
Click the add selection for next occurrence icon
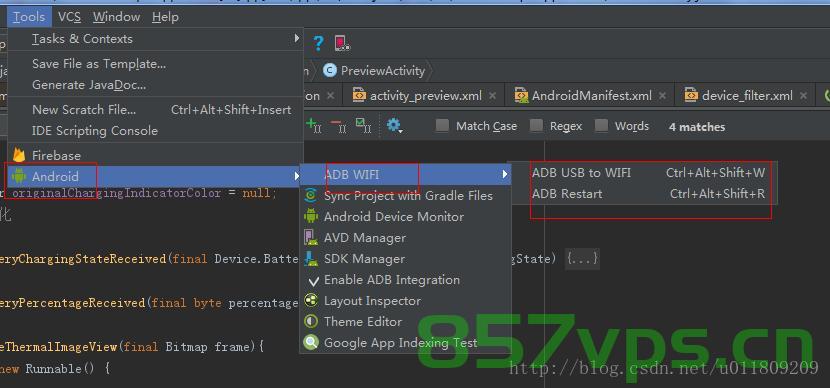tap(313, 126)
